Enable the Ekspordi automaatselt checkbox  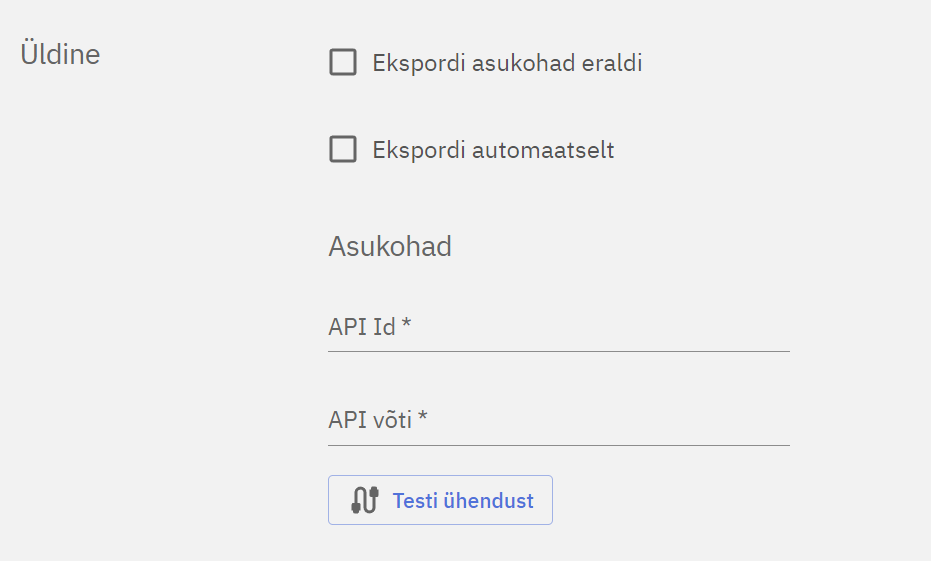tap(343, 150)
